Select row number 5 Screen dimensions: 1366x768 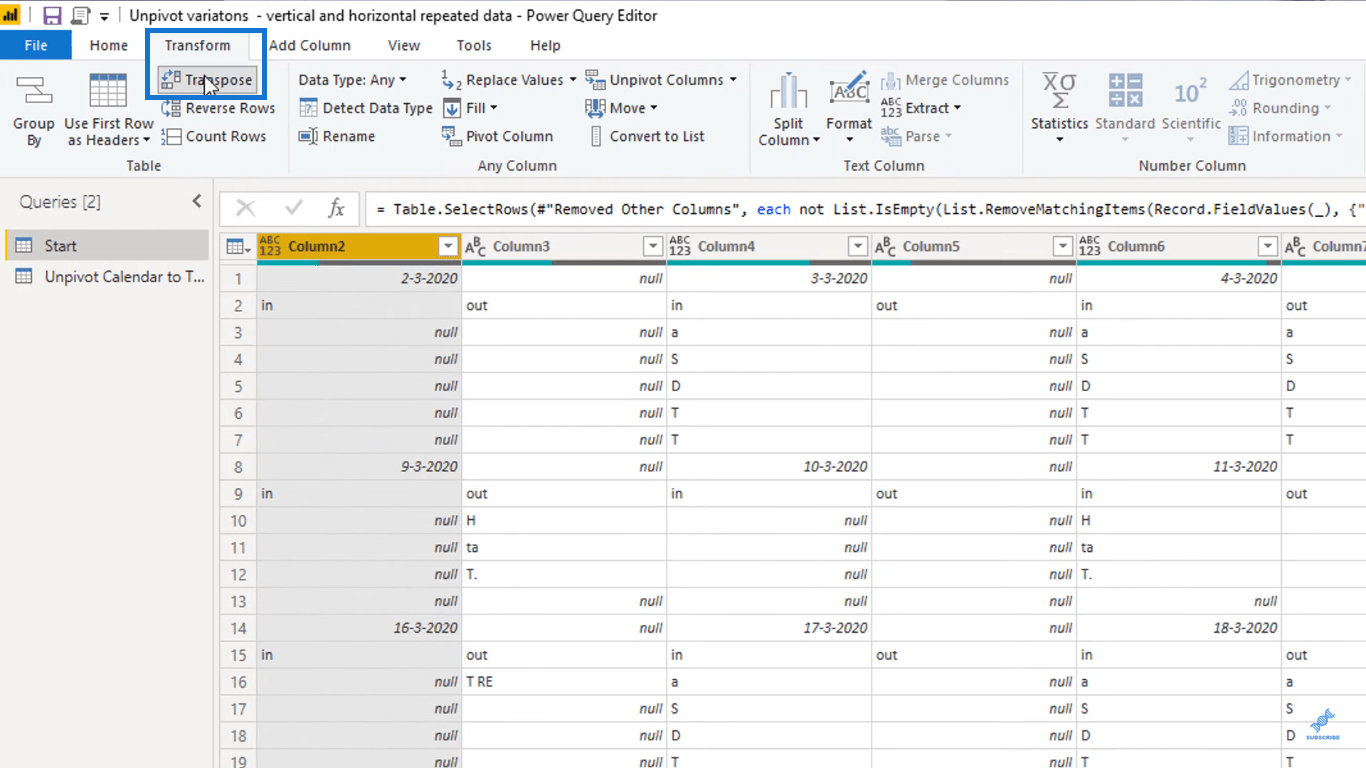coord(238,386)
